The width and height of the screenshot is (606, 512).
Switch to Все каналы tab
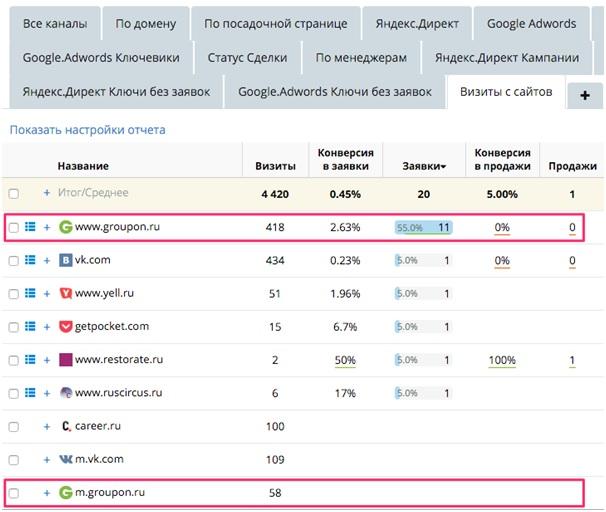[55, 24]
